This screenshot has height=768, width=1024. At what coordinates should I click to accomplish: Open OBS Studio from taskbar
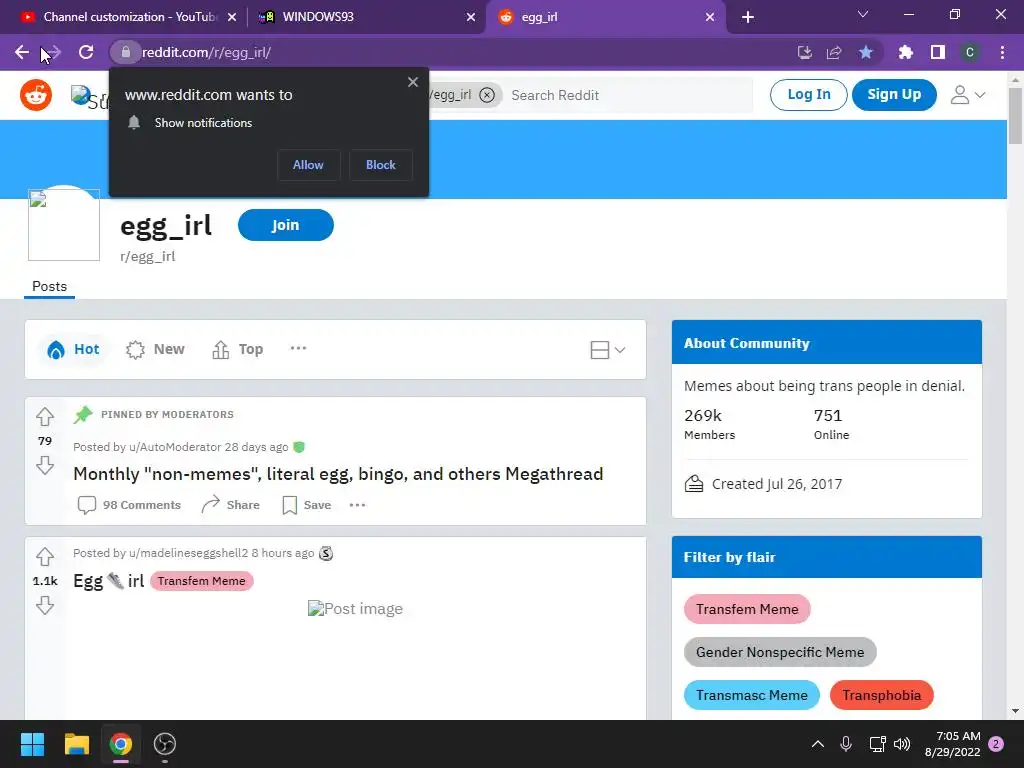pyautogui.click(x=165, y=744)
